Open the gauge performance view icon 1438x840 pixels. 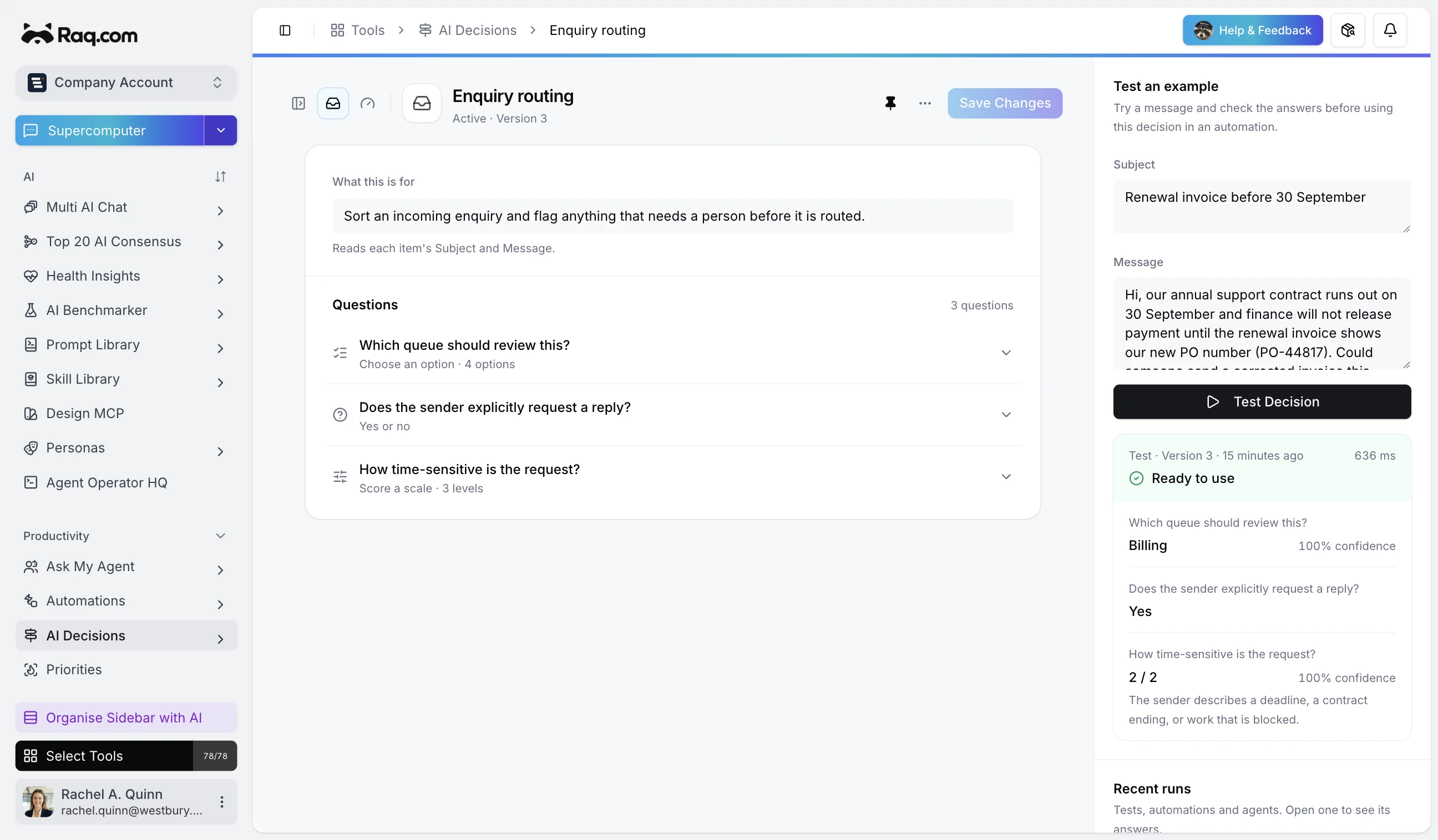(367, 103)
